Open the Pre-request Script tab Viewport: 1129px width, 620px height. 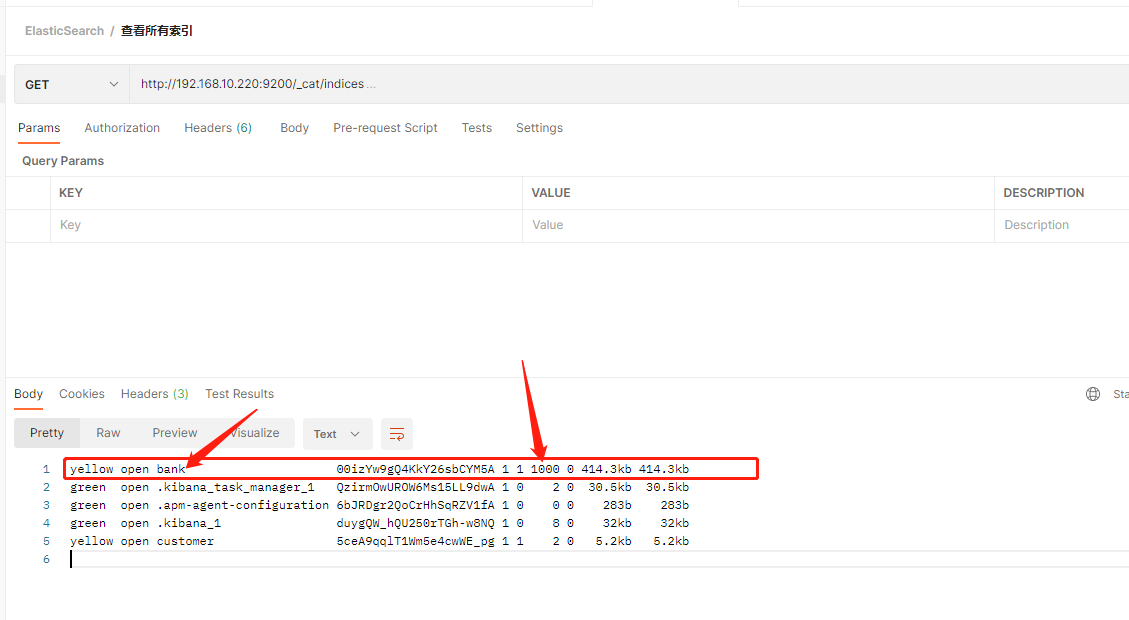pyautogui.click(x=385, y=127)
